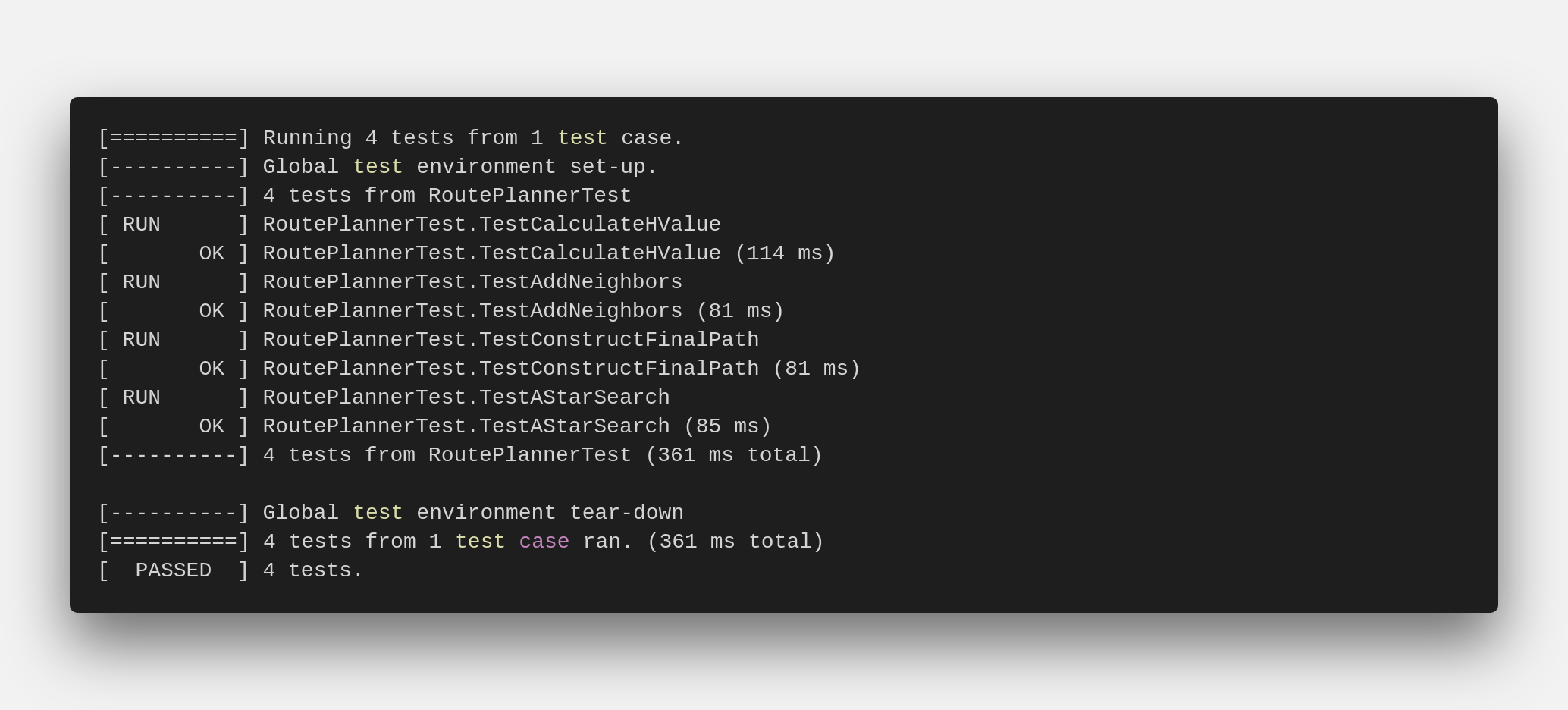Click the pink 'case' word
1568x710 pixels.
pos(544,542)
